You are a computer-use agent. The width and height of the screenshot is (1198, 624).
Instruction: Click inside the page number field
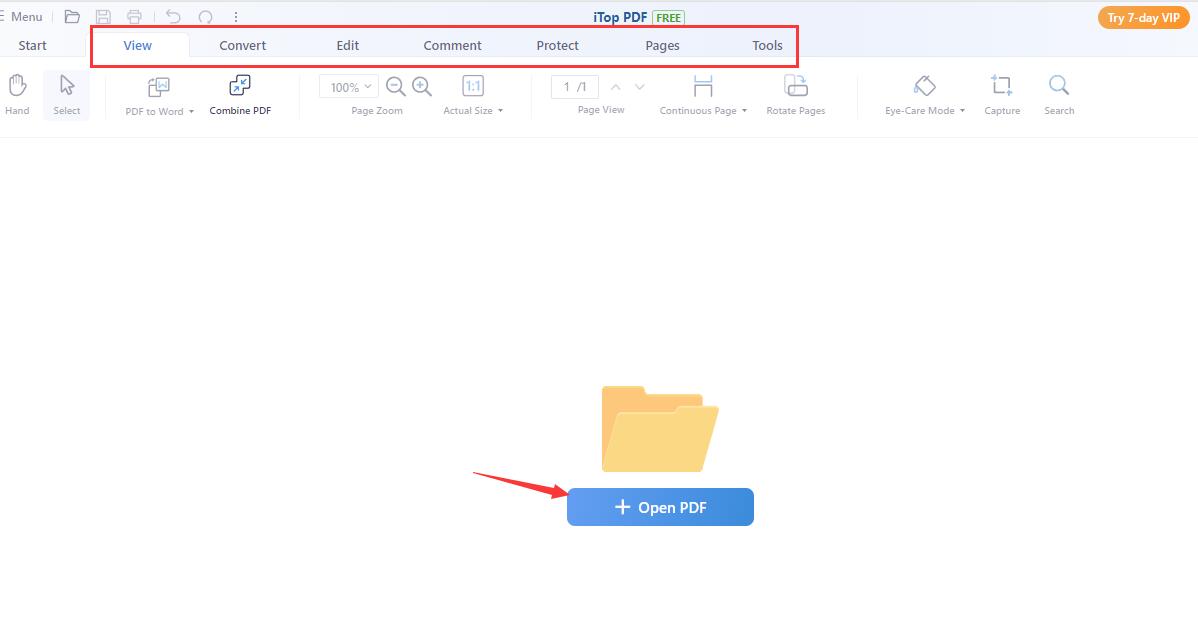(x=573, y=87)
